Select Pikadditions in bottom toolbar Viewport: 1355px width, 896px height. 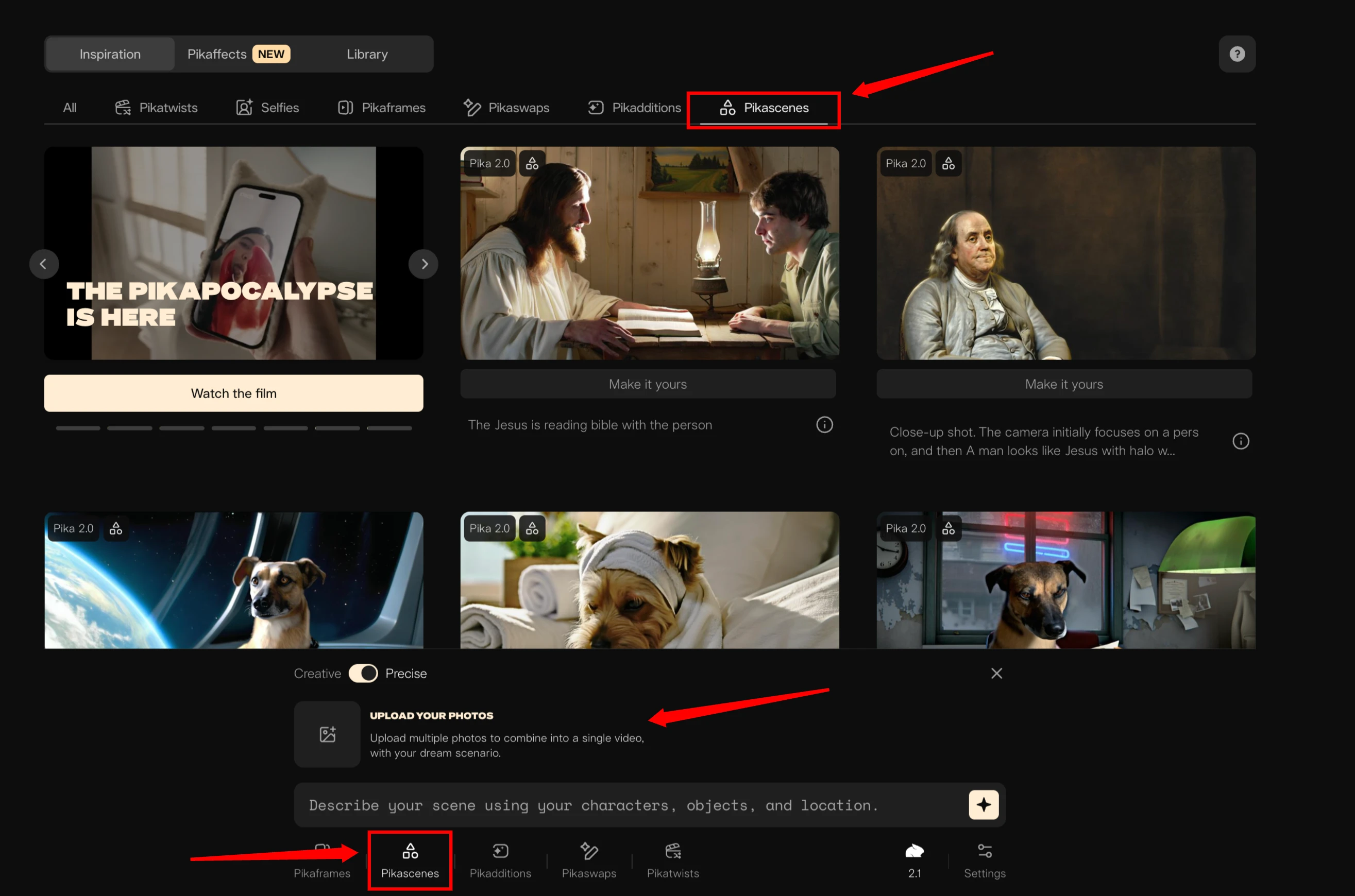pyautogui.click(x=500, y=860)
